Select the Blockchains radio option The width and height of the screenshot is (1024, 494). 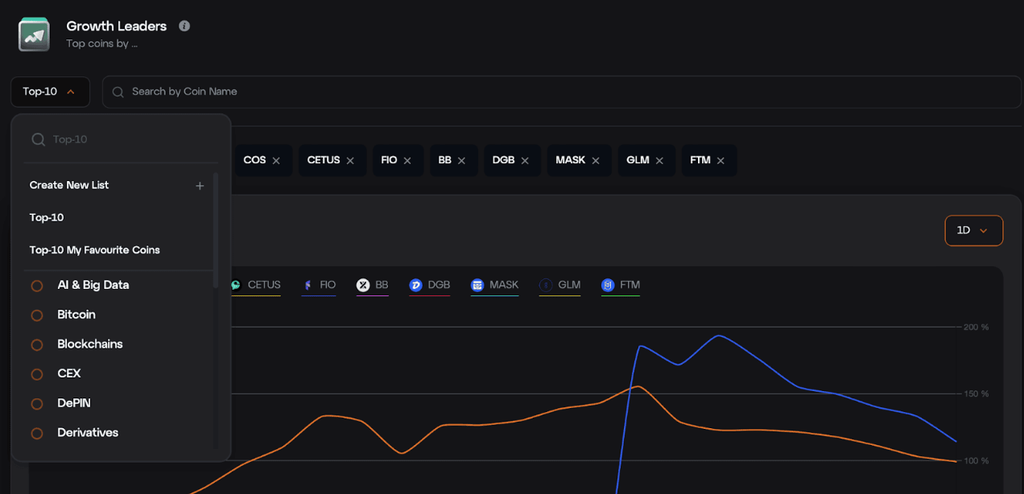pos(37,344)
